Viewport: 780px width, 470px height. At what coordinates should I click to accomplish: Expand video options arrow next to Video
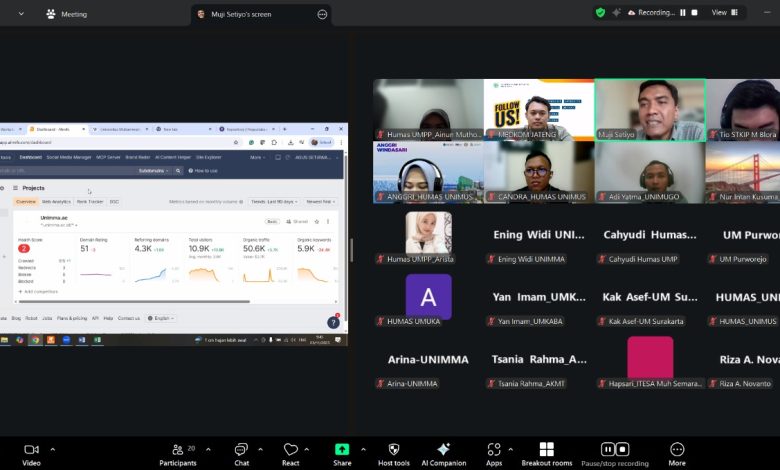pyautogui.click(x=52, y=449)
